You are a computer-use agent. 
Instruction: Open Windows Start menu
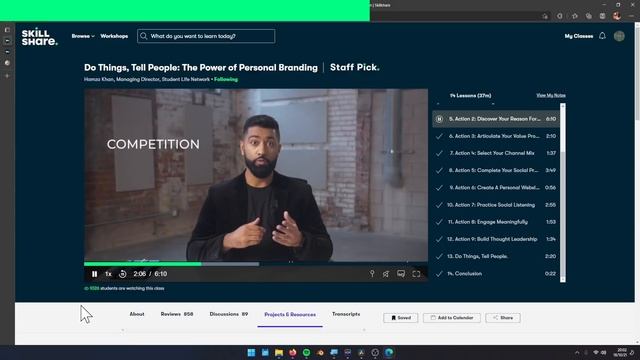[251, 352]
